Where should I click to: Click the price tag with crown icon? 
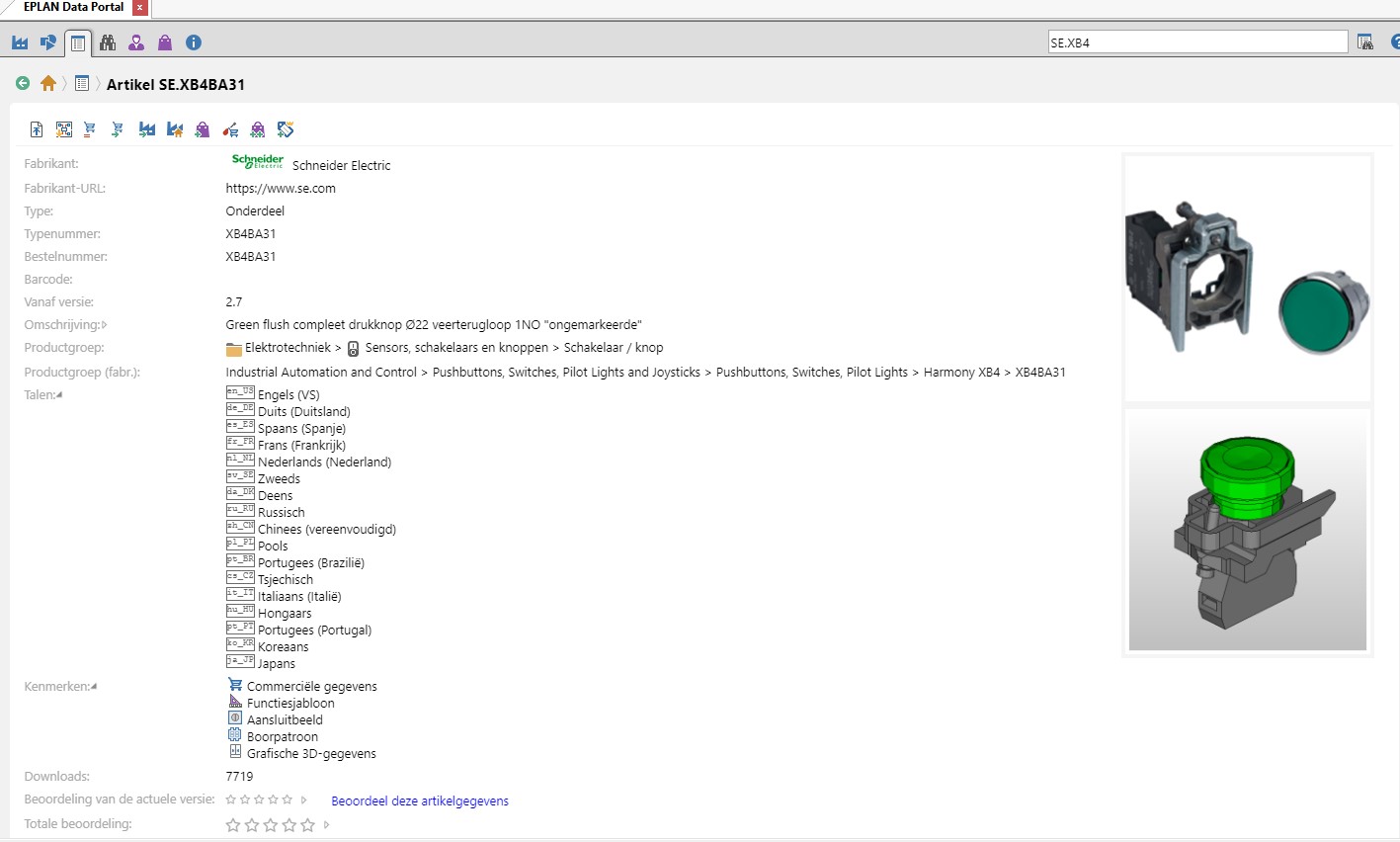pyautogui.click(x=286, y=129)
